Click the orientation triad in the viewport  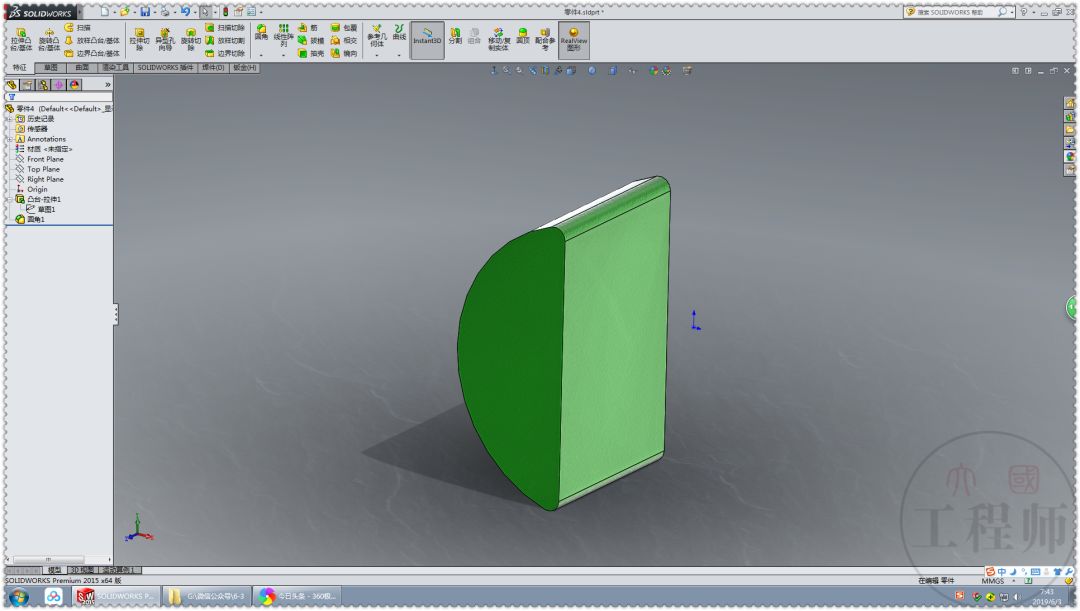137,533
